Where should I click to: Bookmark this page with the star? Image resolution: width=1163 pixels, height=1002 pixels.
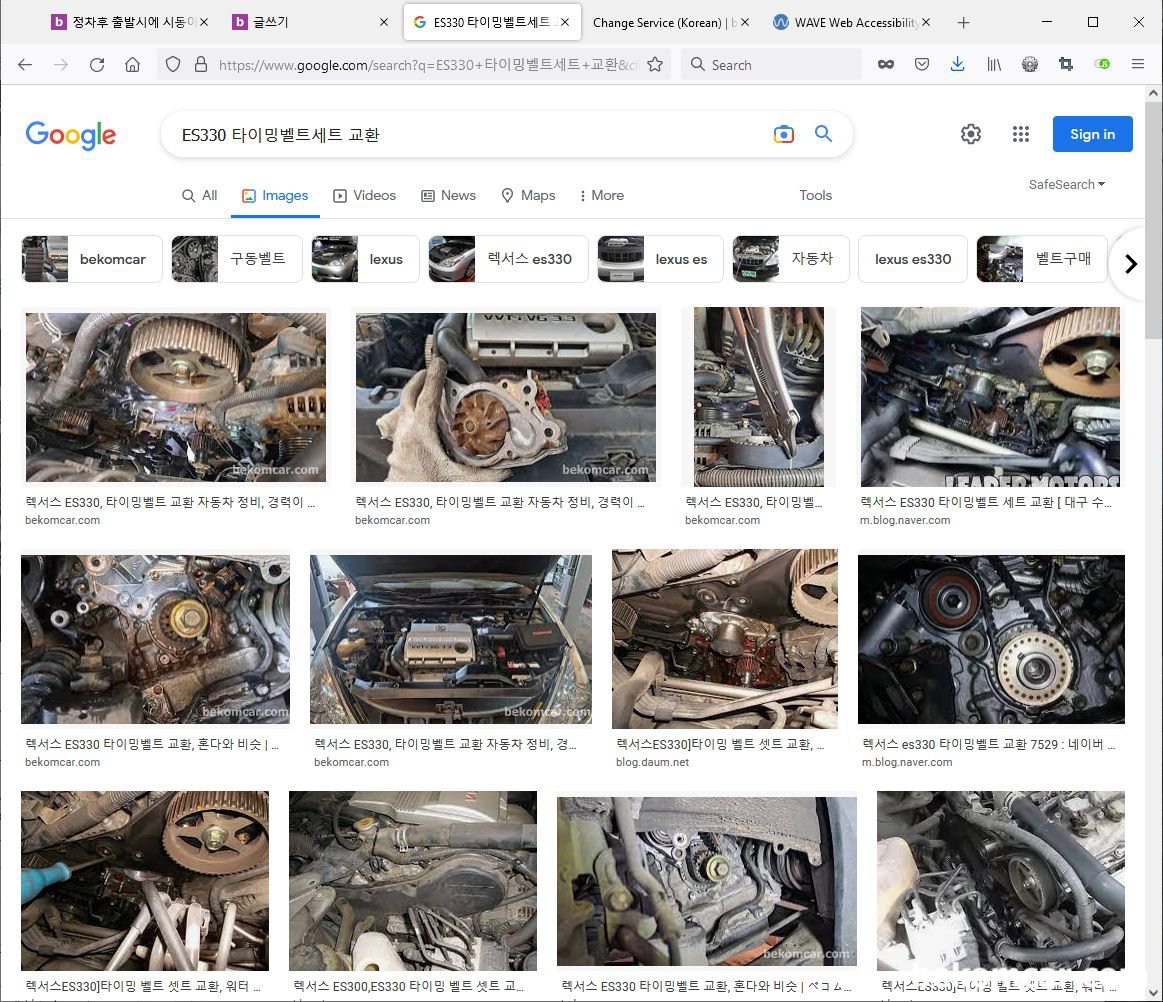pyautogui.click(x=655, y=65)
